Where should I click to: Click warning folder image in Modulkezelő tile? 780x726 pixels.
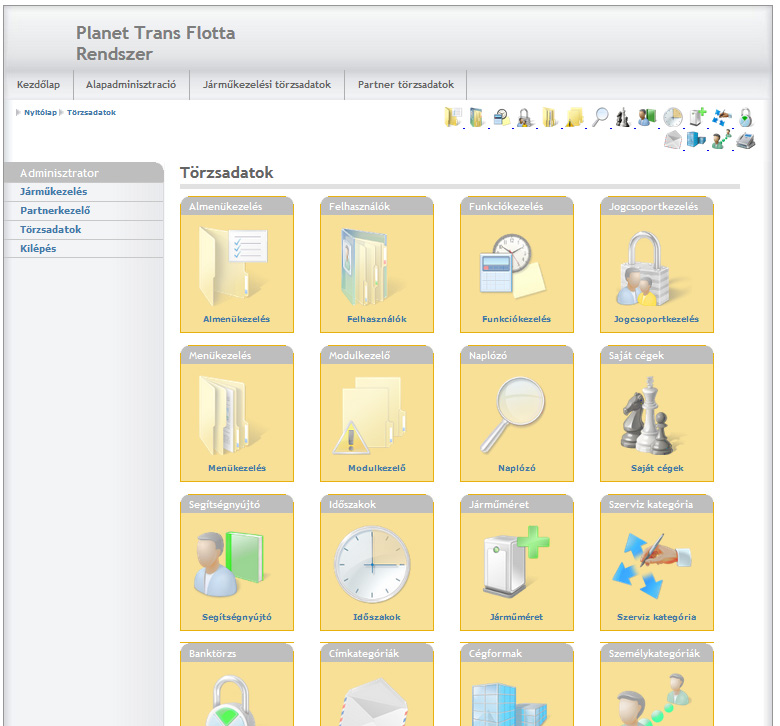369,415
